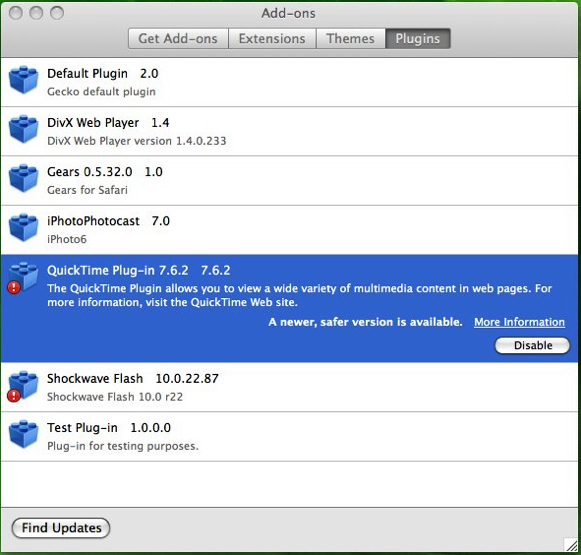Image resolution: width=581 pixels, height=555 pixels.
Task: Click 'A newer, safer version is available.' notice
Action: point(365,322)
